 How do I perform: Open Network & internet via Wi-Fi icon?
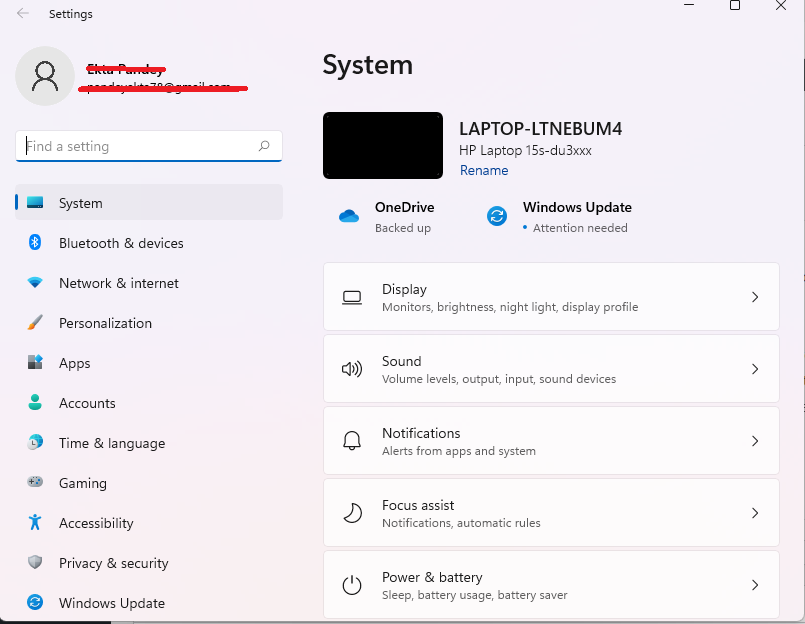(35, 283)
